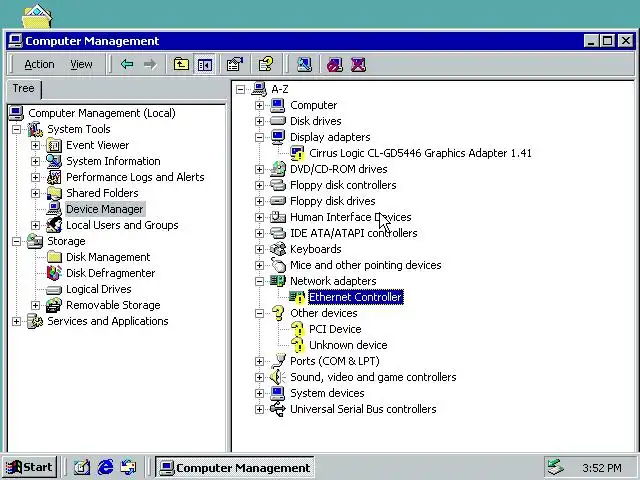The height and width of the screenshot is (480, 640).
Task: Click the Up one level folder icon
Action: (181, 64)
